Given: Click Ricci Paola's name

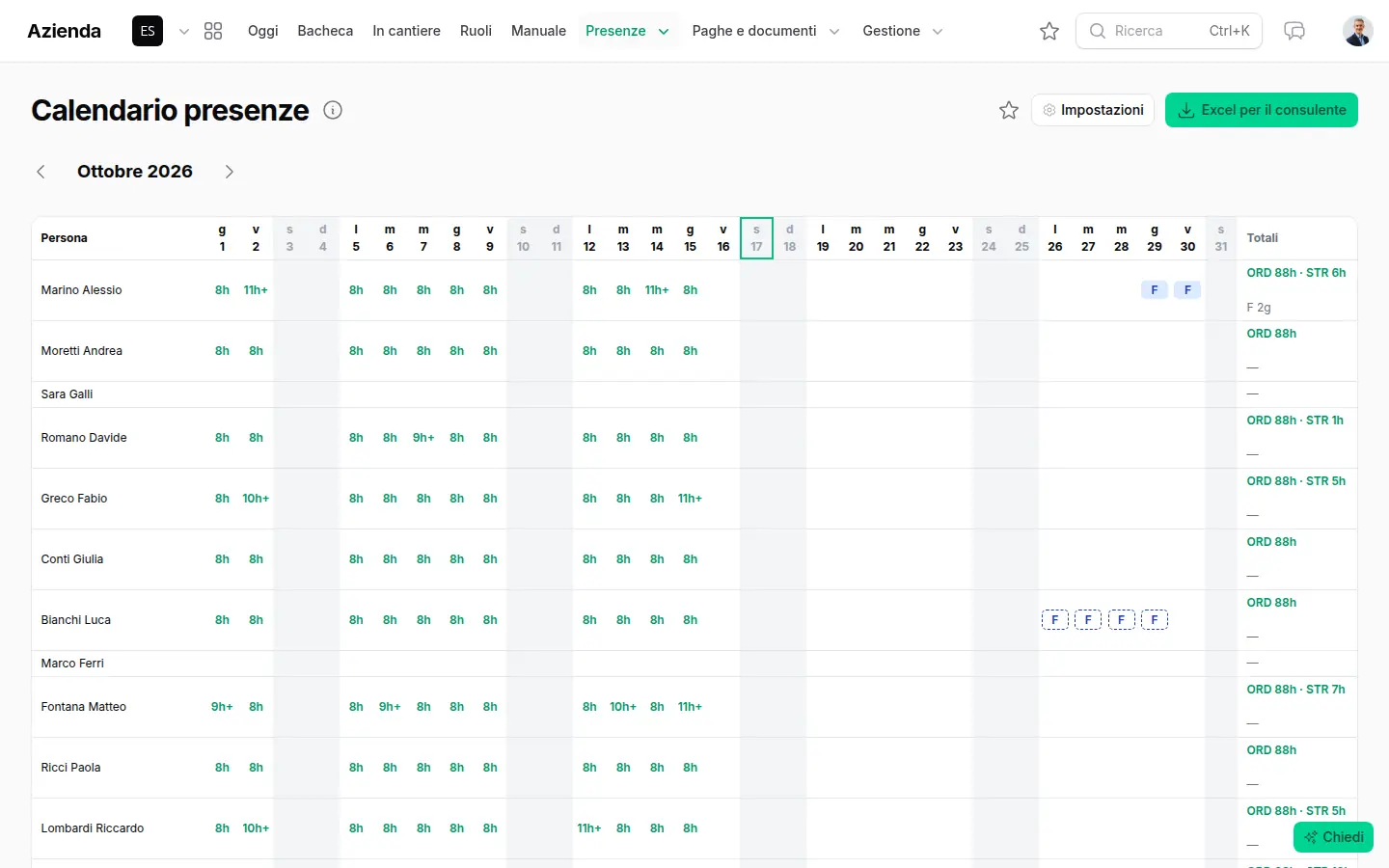Looking at the screenshot, I should [x=70, y=768].
